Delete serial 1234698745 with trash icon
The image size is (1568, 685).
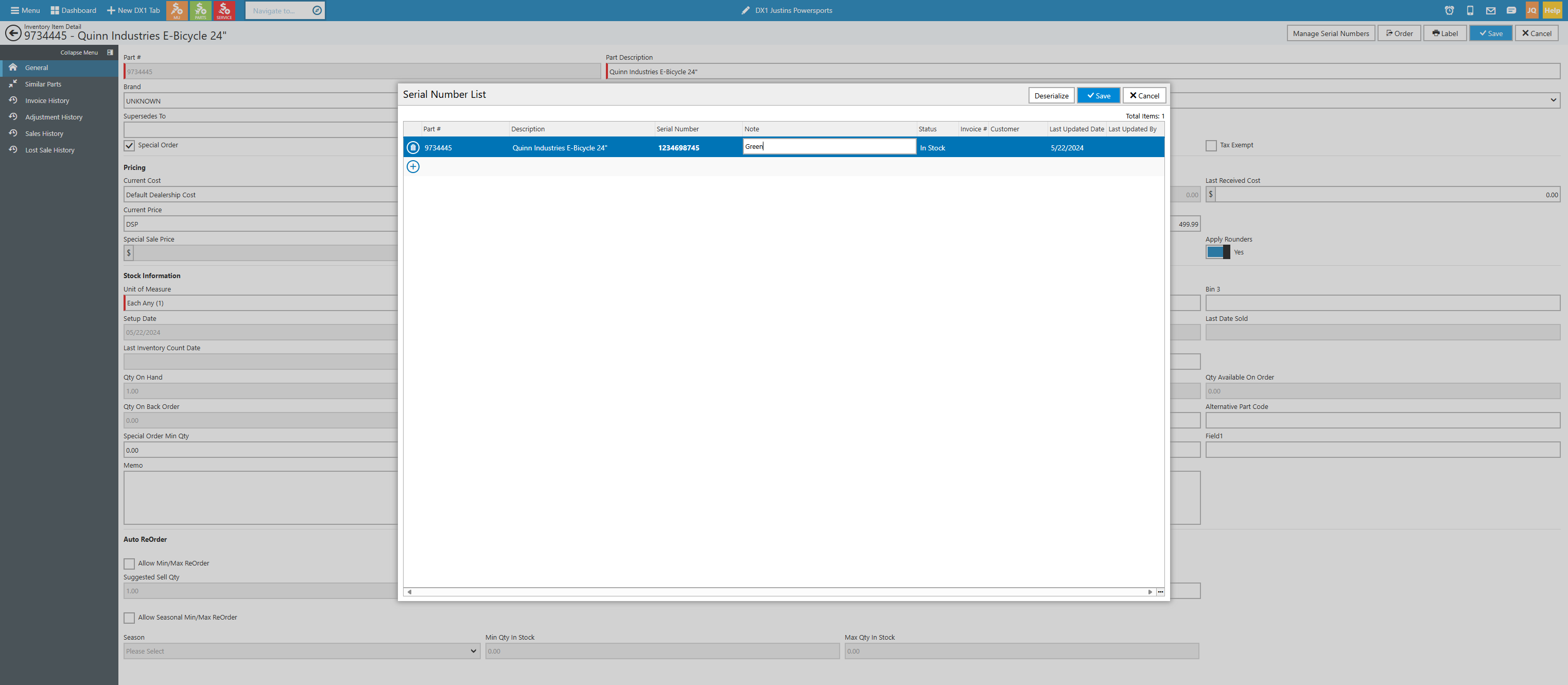[x=413, y=147]
